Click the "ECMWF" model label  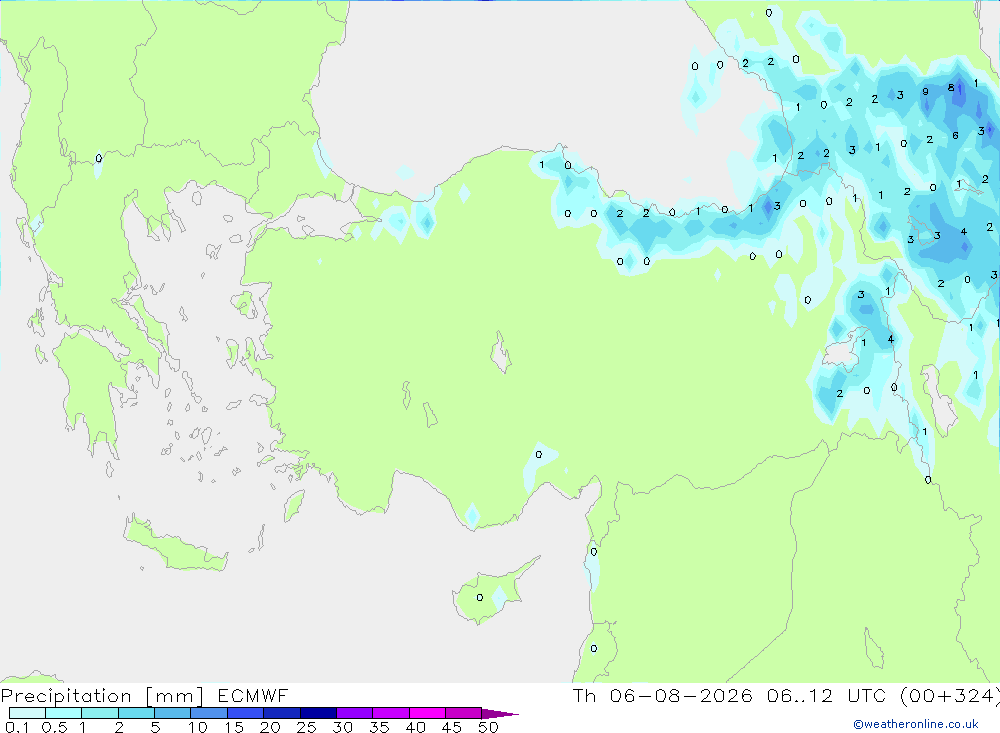(253, 696)
